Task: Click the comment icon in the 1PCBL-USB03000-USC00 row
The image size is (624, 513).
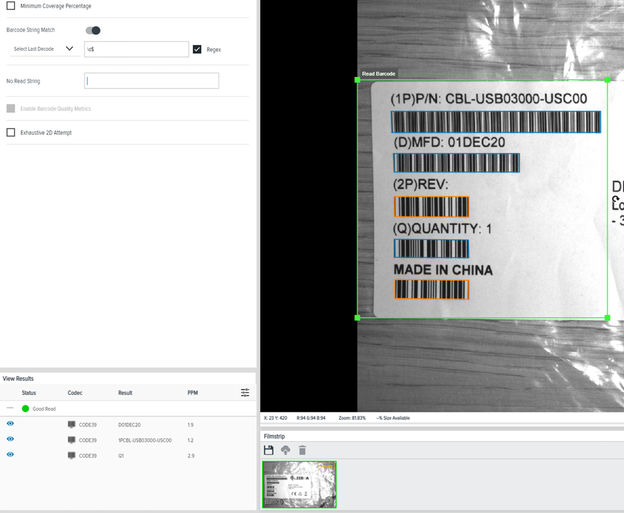Action: tap(72, 440)
